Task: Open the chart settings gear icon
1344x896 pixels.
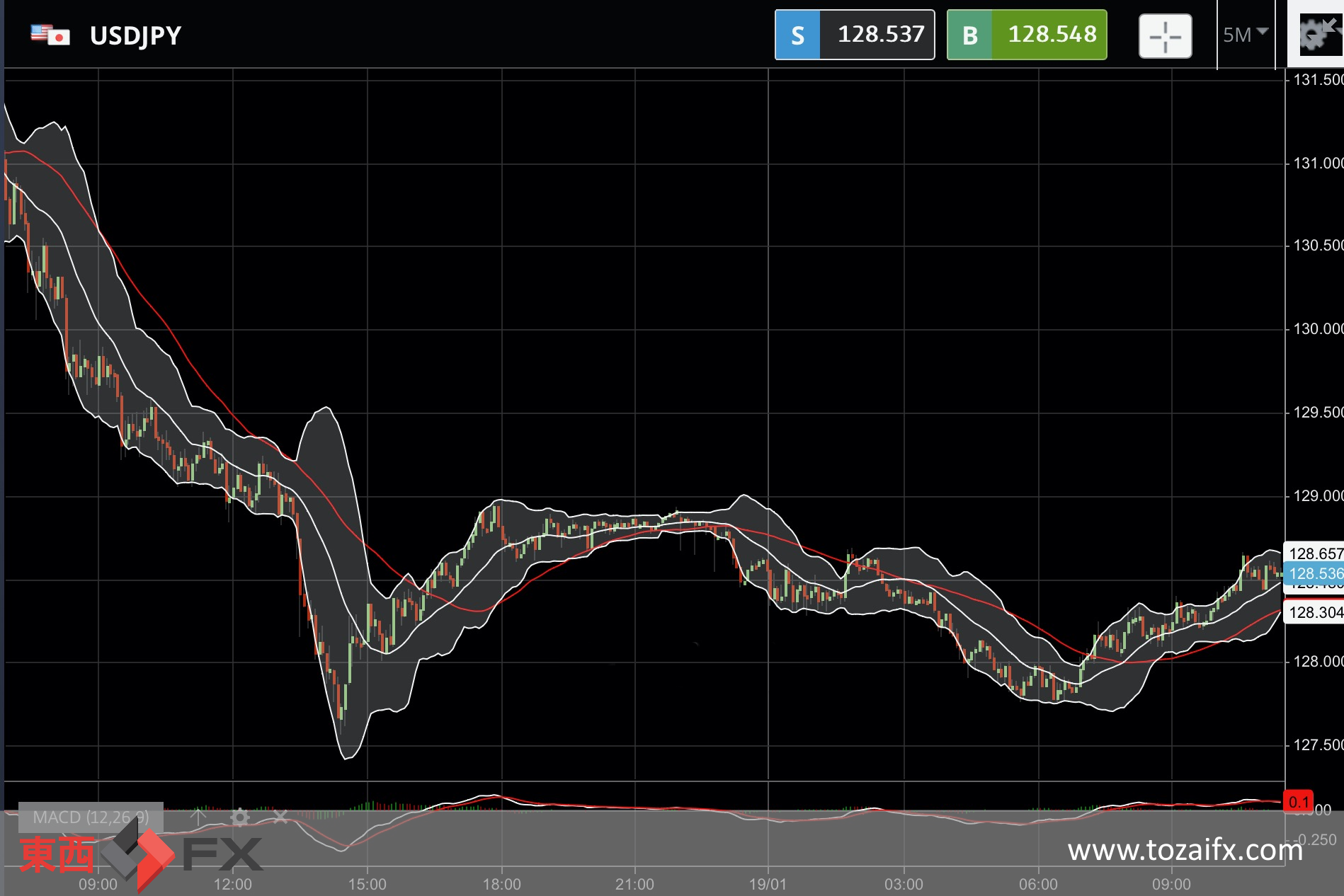Action: [x=1312, y=35]
